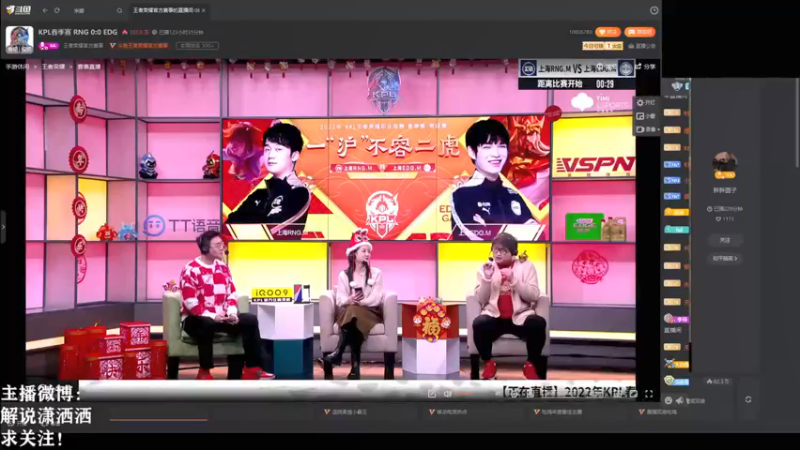Open the 直播公告 announcement link
800x450 pixels.
[x=642, y=46]
